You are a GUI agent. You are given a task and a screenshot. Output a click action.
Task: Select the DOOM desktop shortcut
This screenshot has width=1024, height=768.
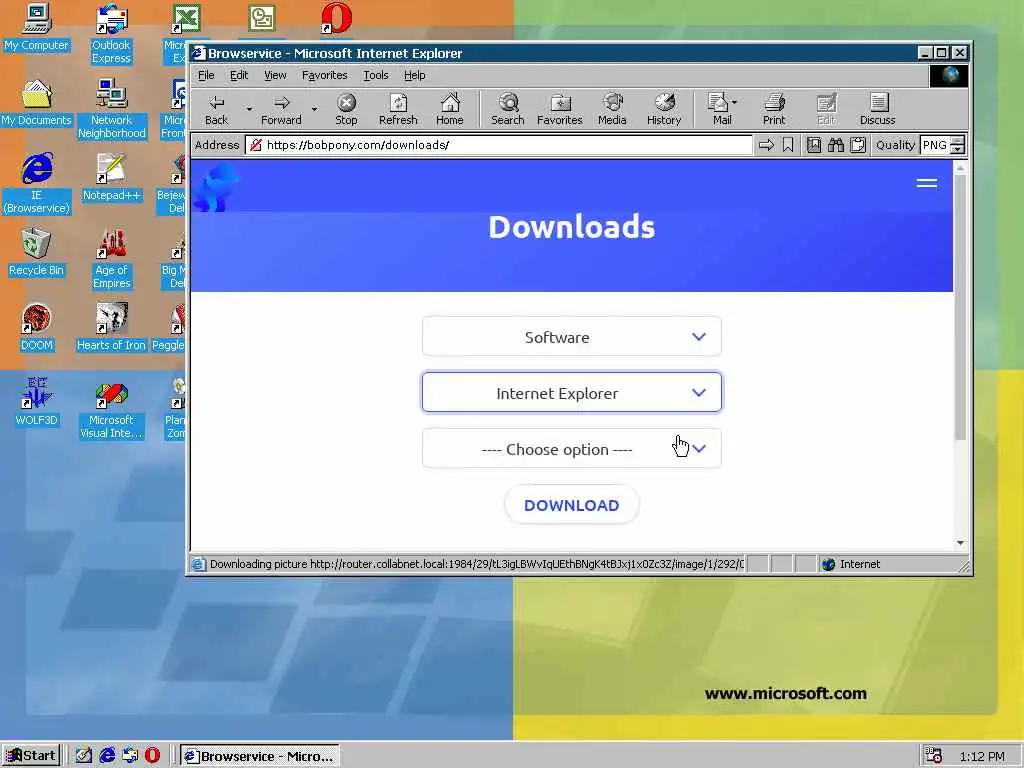(37, 328)
